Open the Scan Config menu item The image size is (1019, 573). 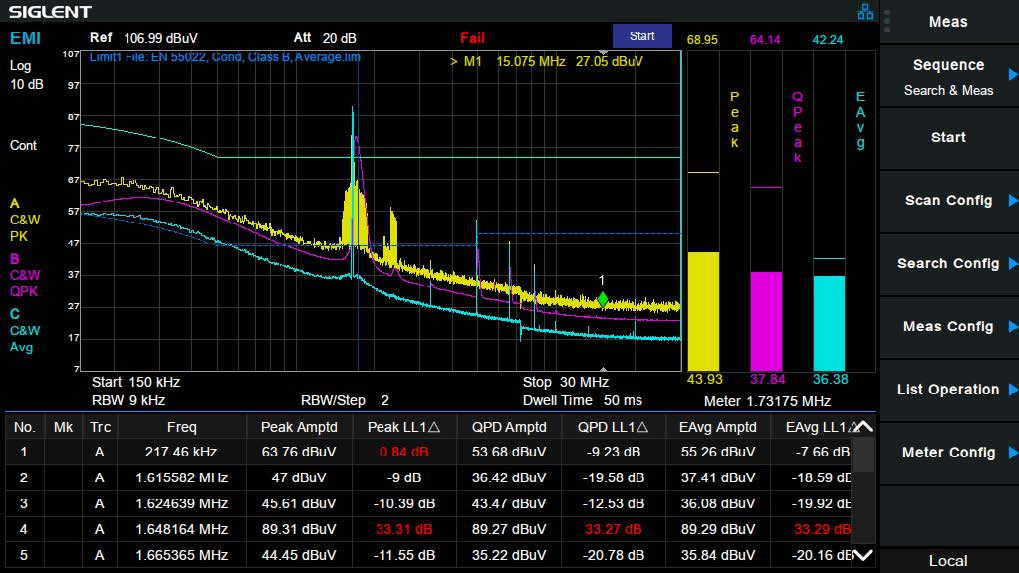[948, 201]
